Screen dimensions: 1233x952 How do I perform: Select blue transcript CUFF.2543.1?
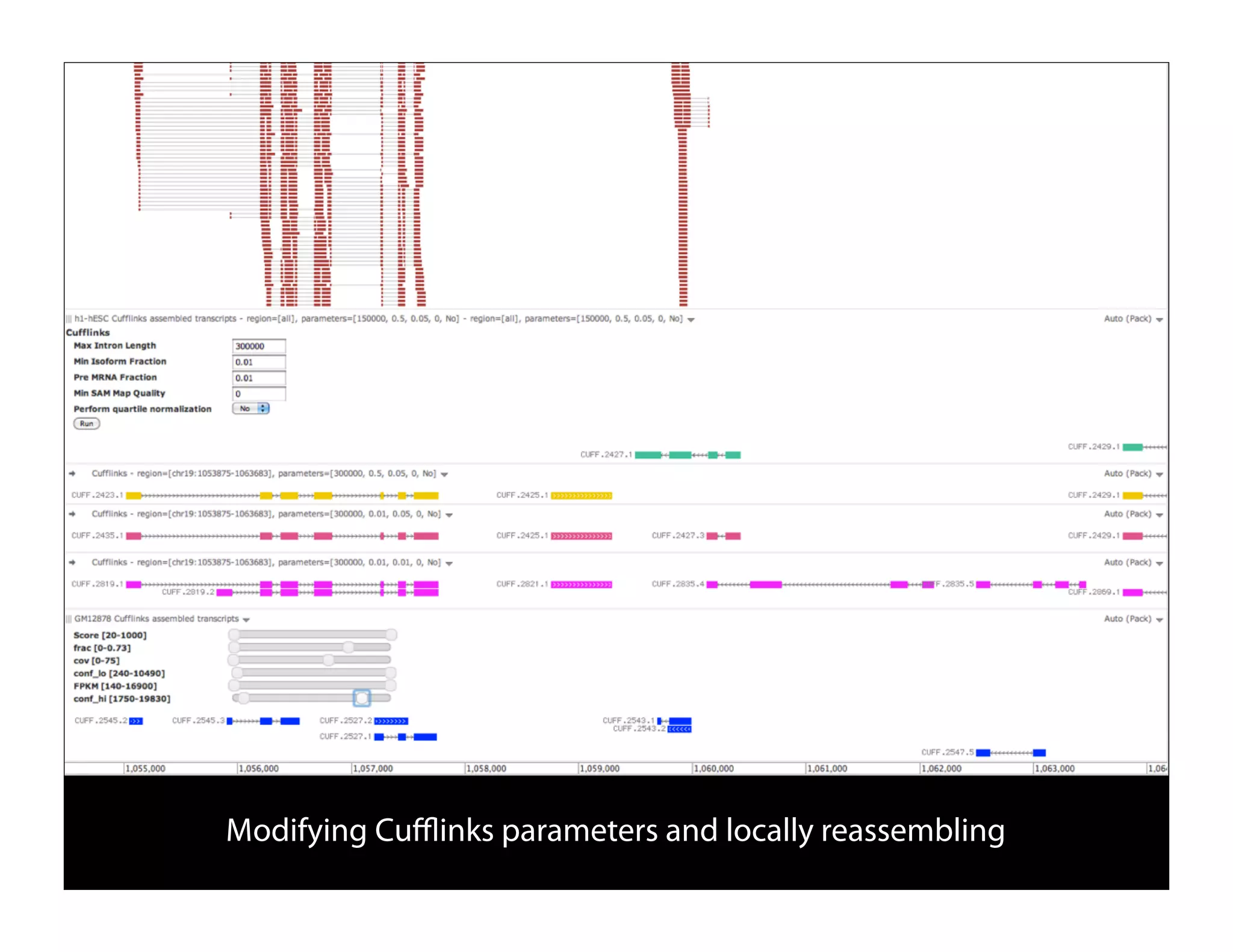click(674, 721)
